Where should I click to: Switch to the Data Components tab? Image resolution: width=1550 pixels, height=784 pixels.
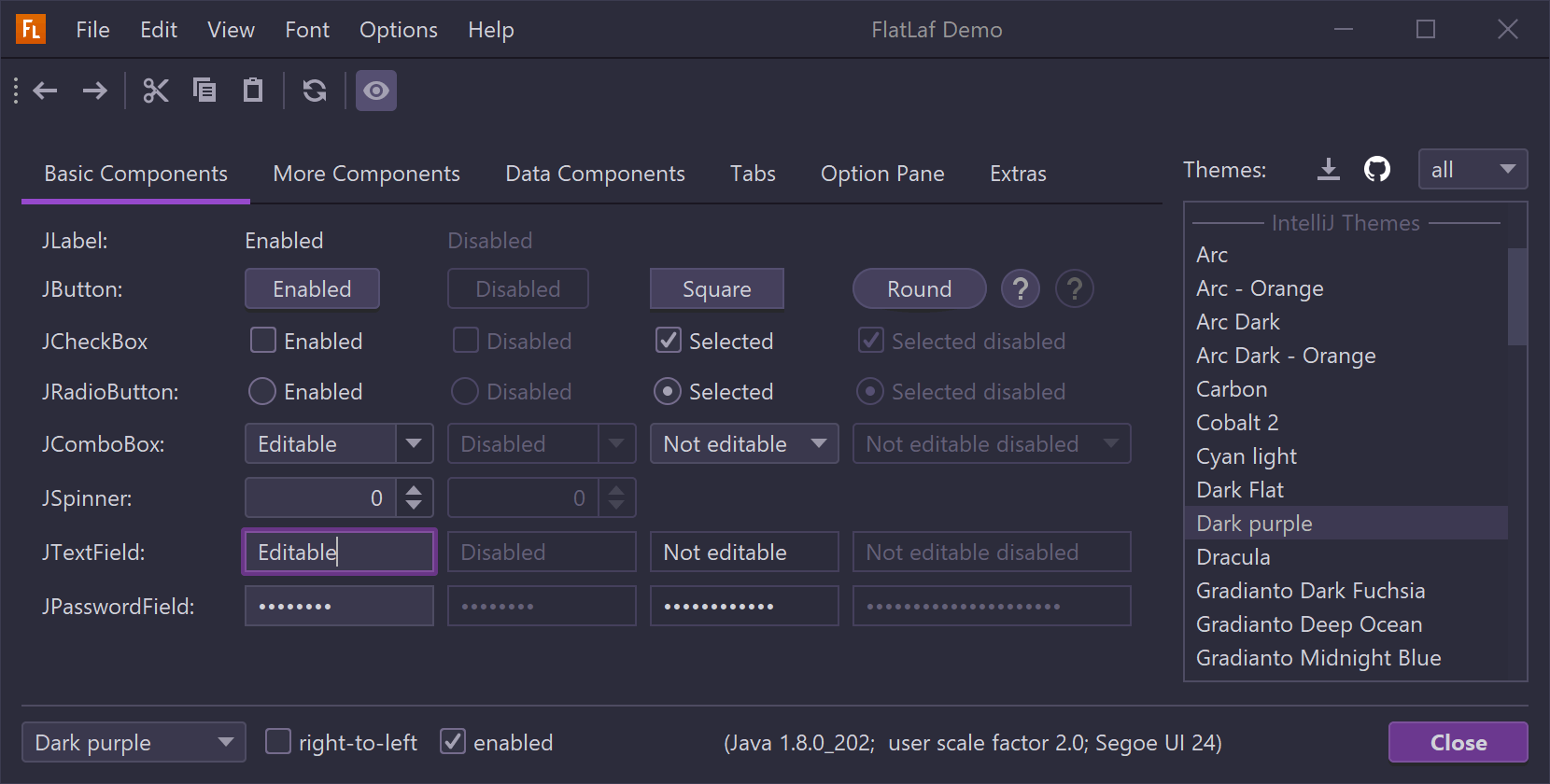(595, 174)
